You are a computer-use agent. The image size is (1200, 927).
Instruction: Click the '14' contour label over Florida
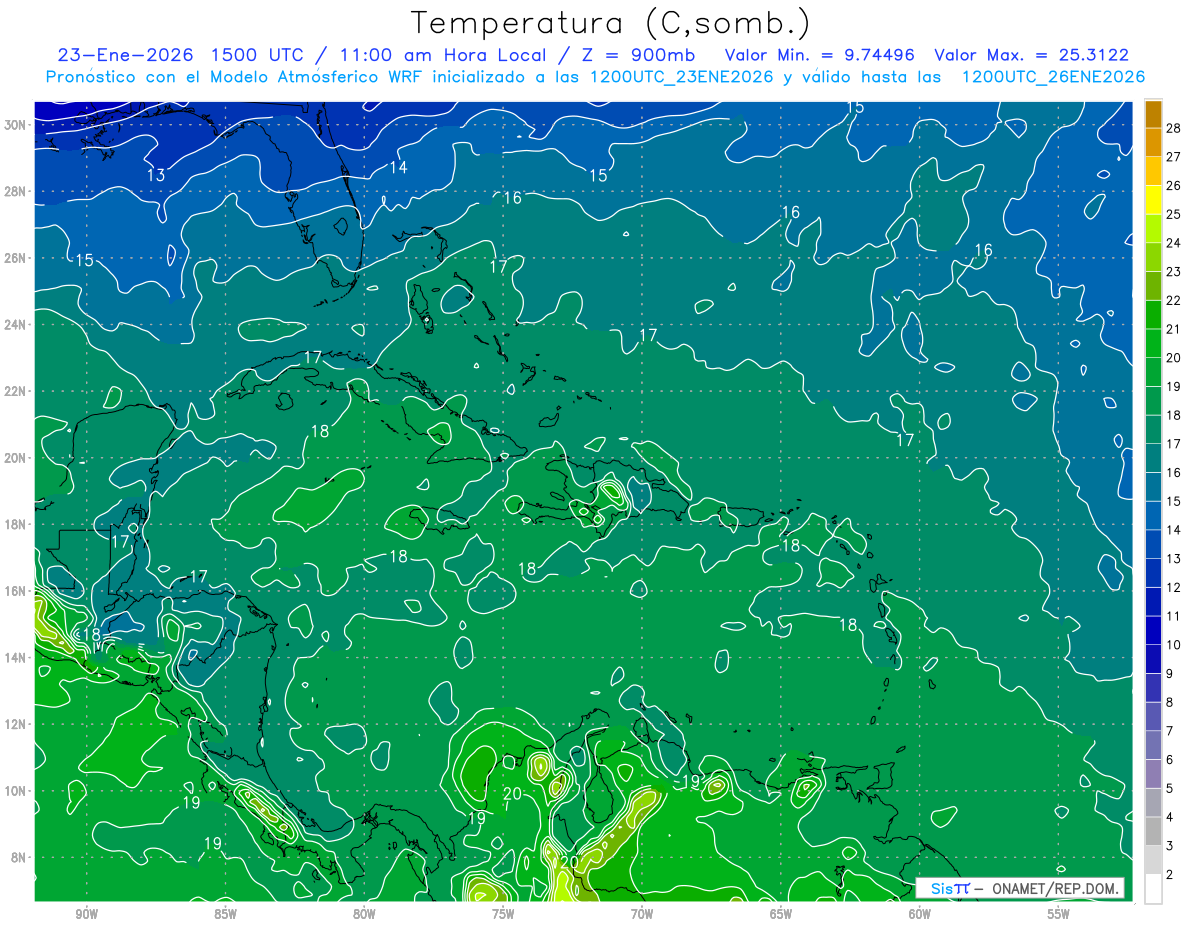pyautogui.click(x=398, y=167)
